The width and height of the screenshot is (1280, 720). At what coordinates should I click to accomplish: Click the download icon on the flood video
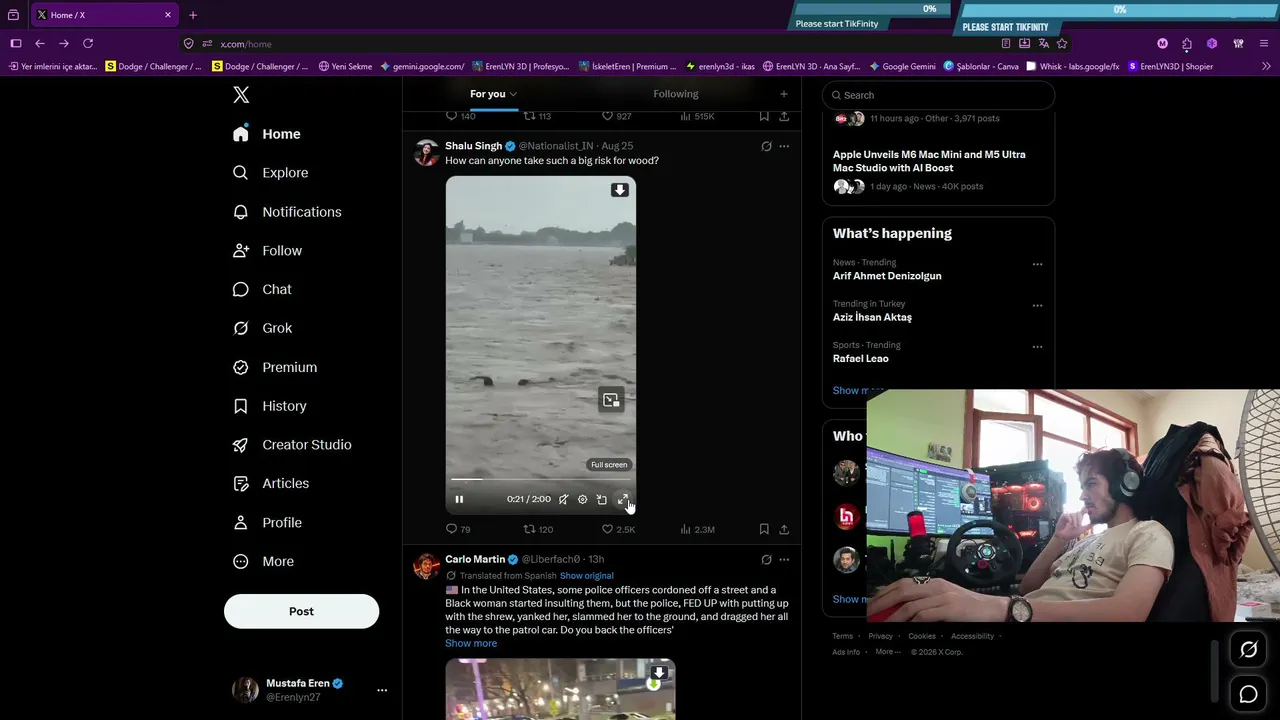tap(620, 190)
